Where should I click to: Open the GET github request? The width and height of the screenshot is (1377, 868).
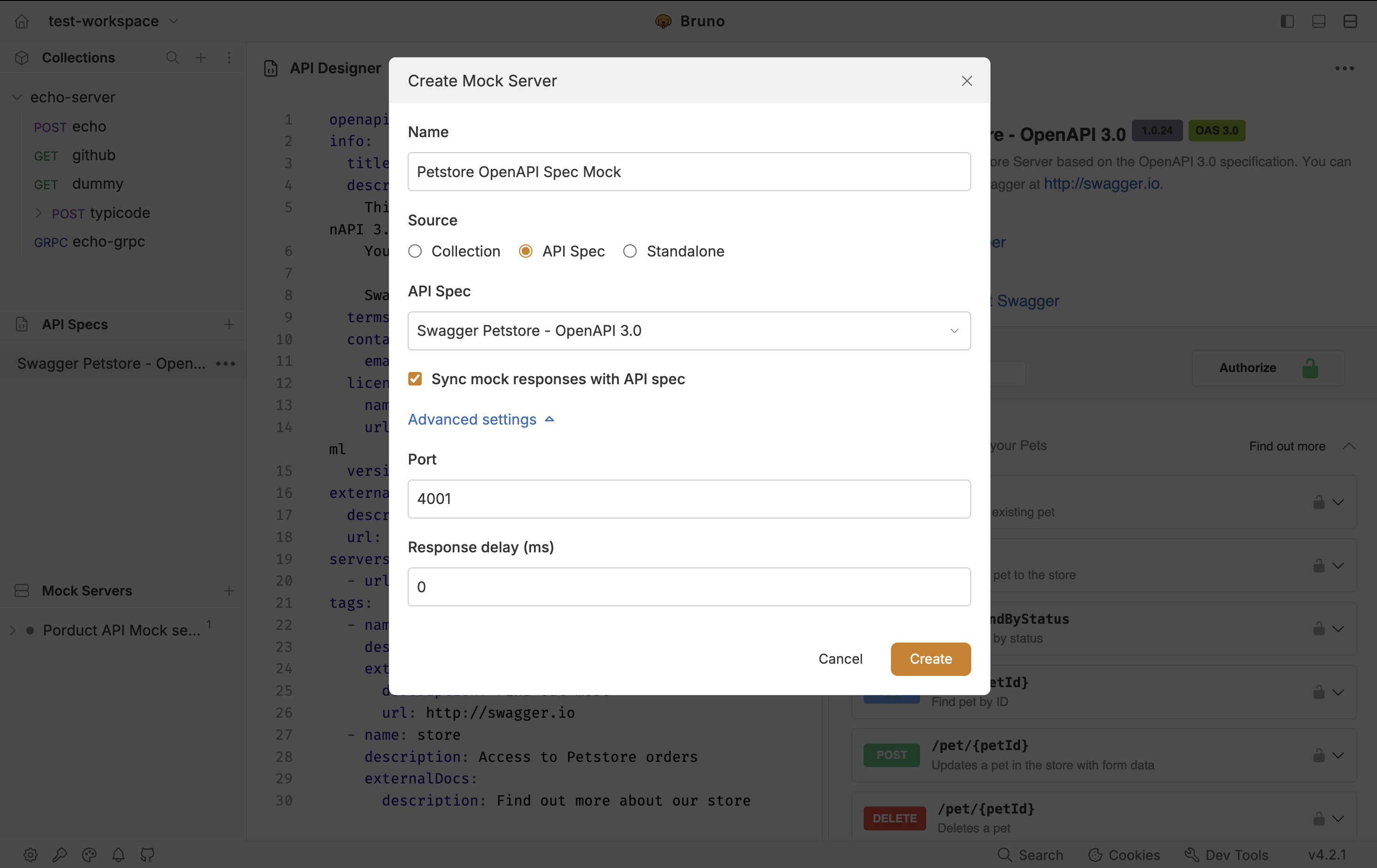(74, 155)
